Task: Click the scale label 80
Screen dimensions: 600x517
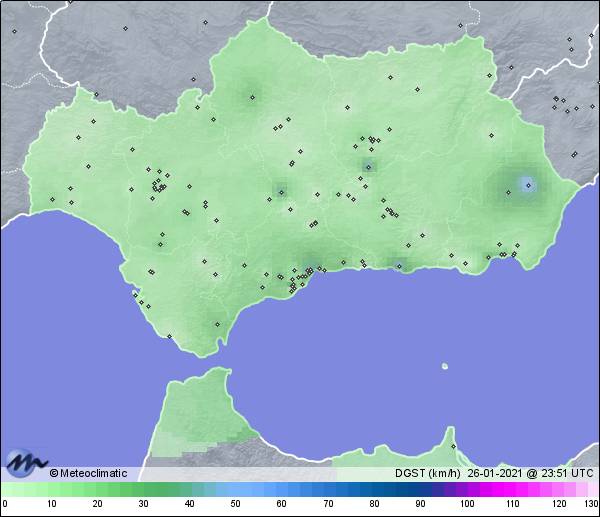Action: [x=374, y=504]
